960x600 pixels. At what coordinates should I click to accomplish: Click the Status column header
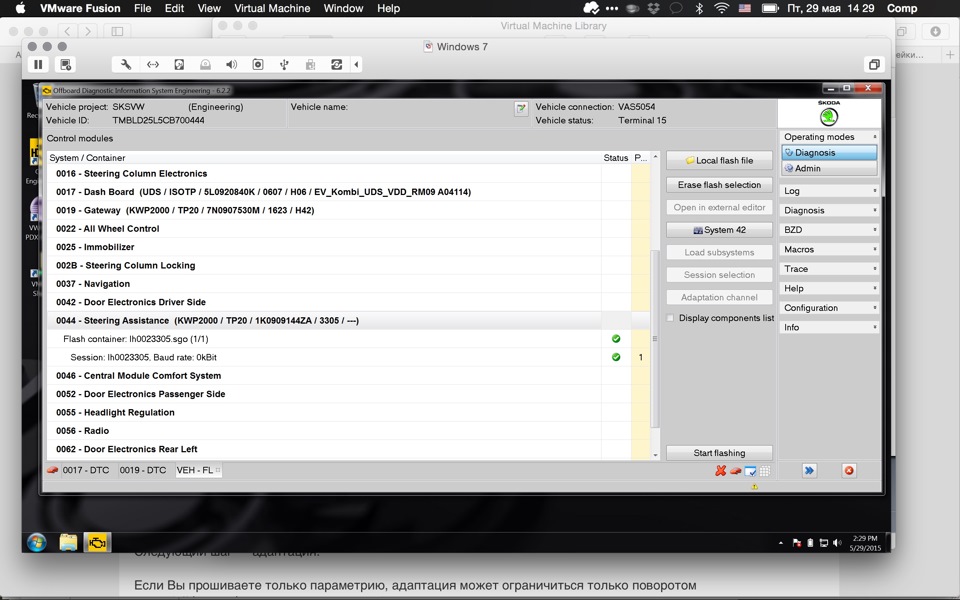coord(616,158)
